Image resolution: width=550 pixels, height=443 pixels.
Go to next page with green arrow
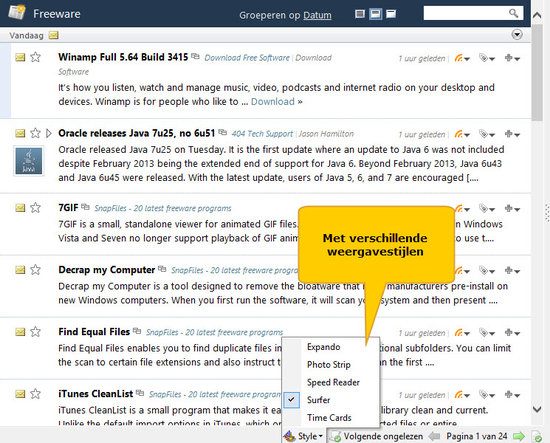[x=519, y=436]
